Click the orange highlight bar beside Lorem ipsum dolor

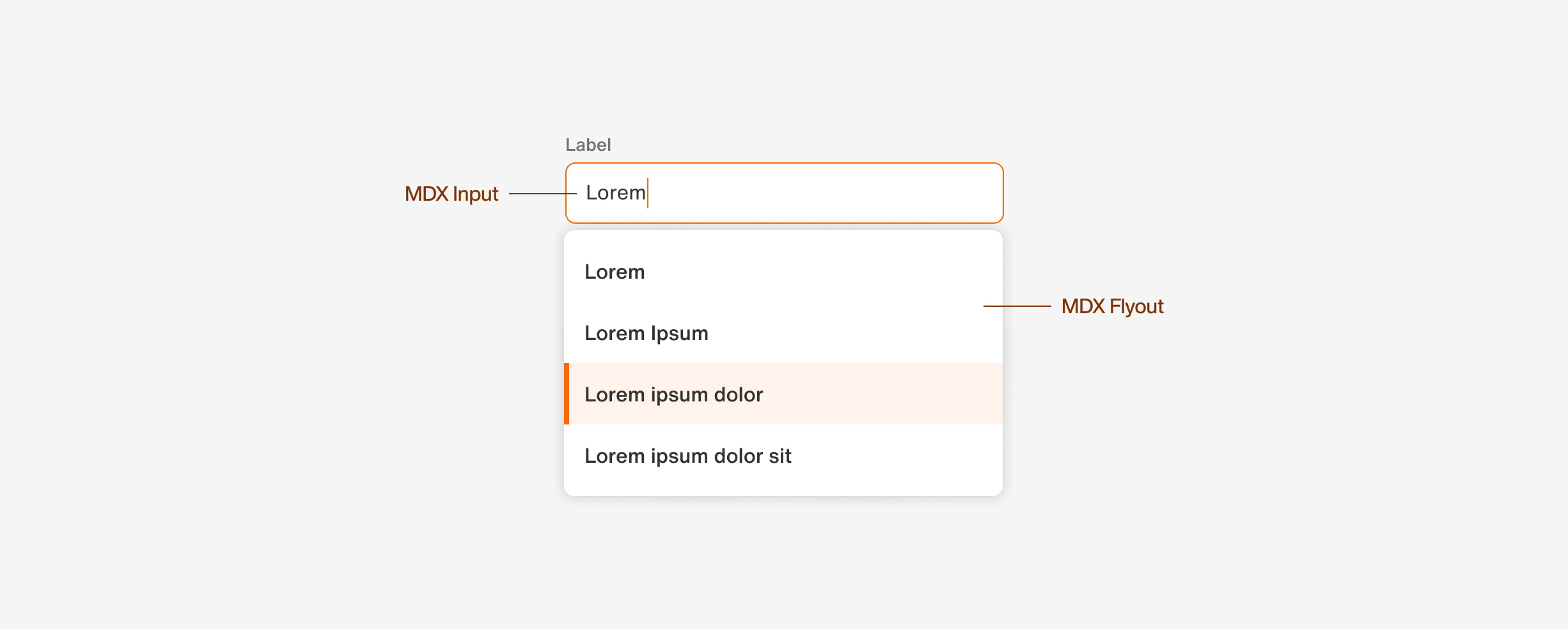tap(568, 394)
